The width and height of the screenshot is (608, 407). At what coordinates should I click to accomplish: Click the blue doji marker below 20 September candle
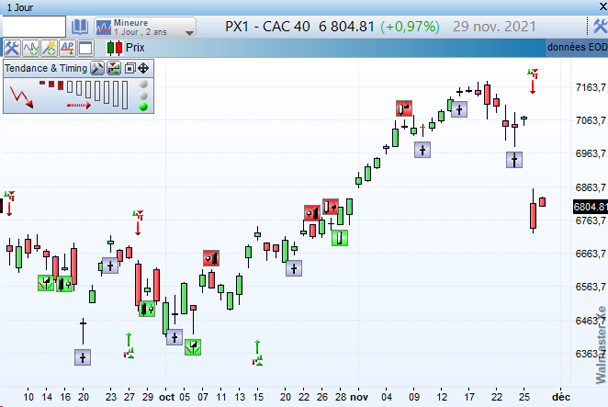pos(83,357)
